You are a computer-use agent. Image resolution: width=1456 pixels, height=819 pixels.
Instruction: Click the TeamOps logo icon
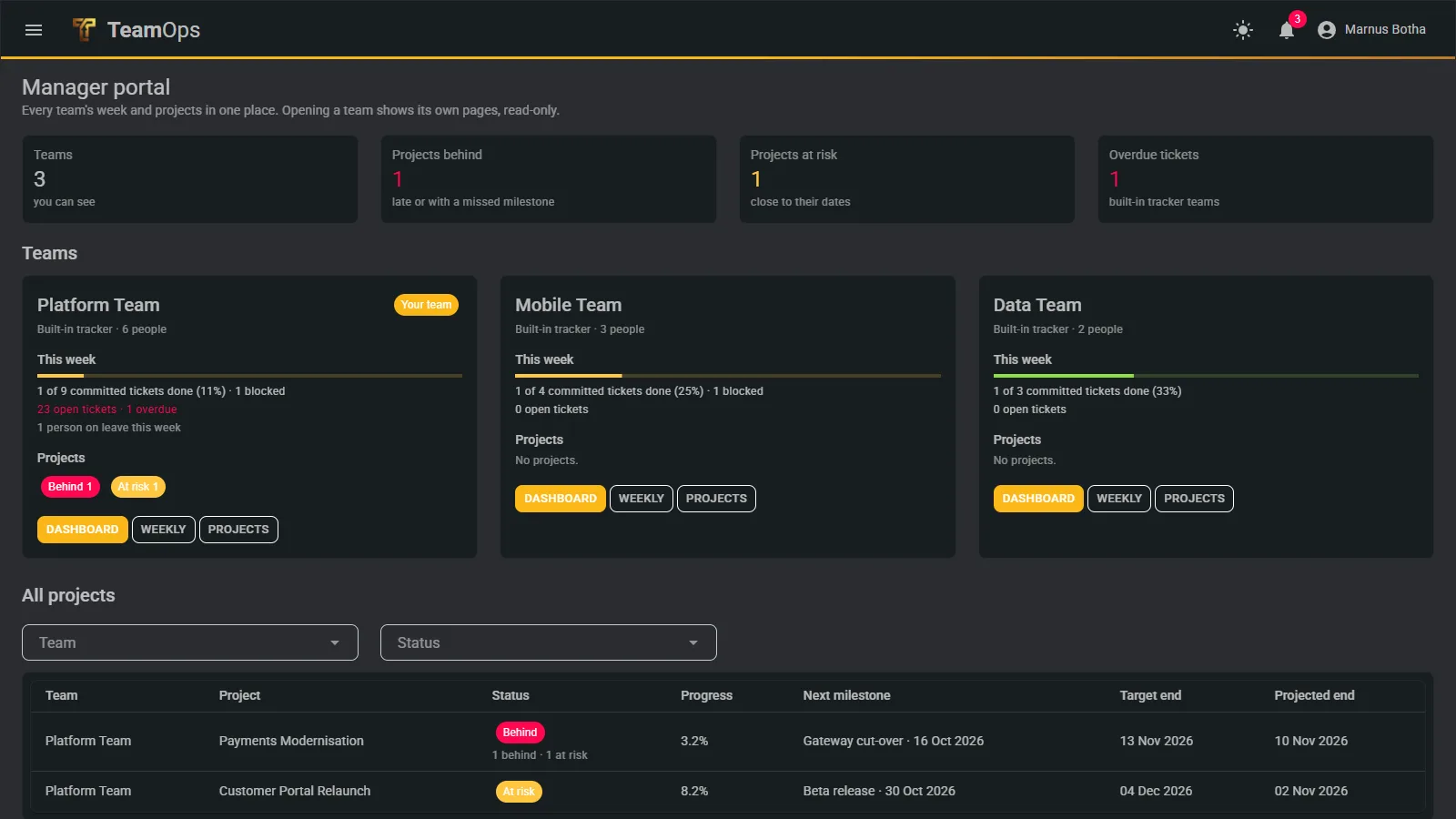pos(84,30)
